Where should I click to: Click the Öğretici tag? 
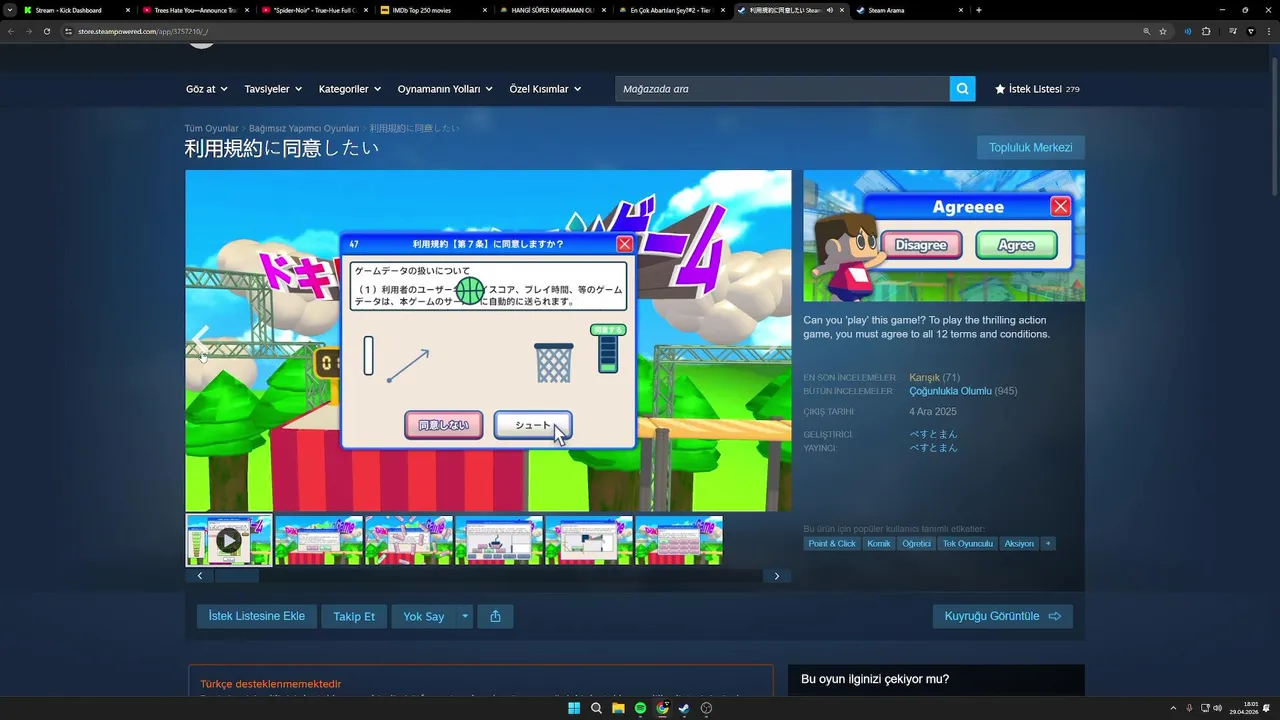pyautogui.click(x=916, y=544)
